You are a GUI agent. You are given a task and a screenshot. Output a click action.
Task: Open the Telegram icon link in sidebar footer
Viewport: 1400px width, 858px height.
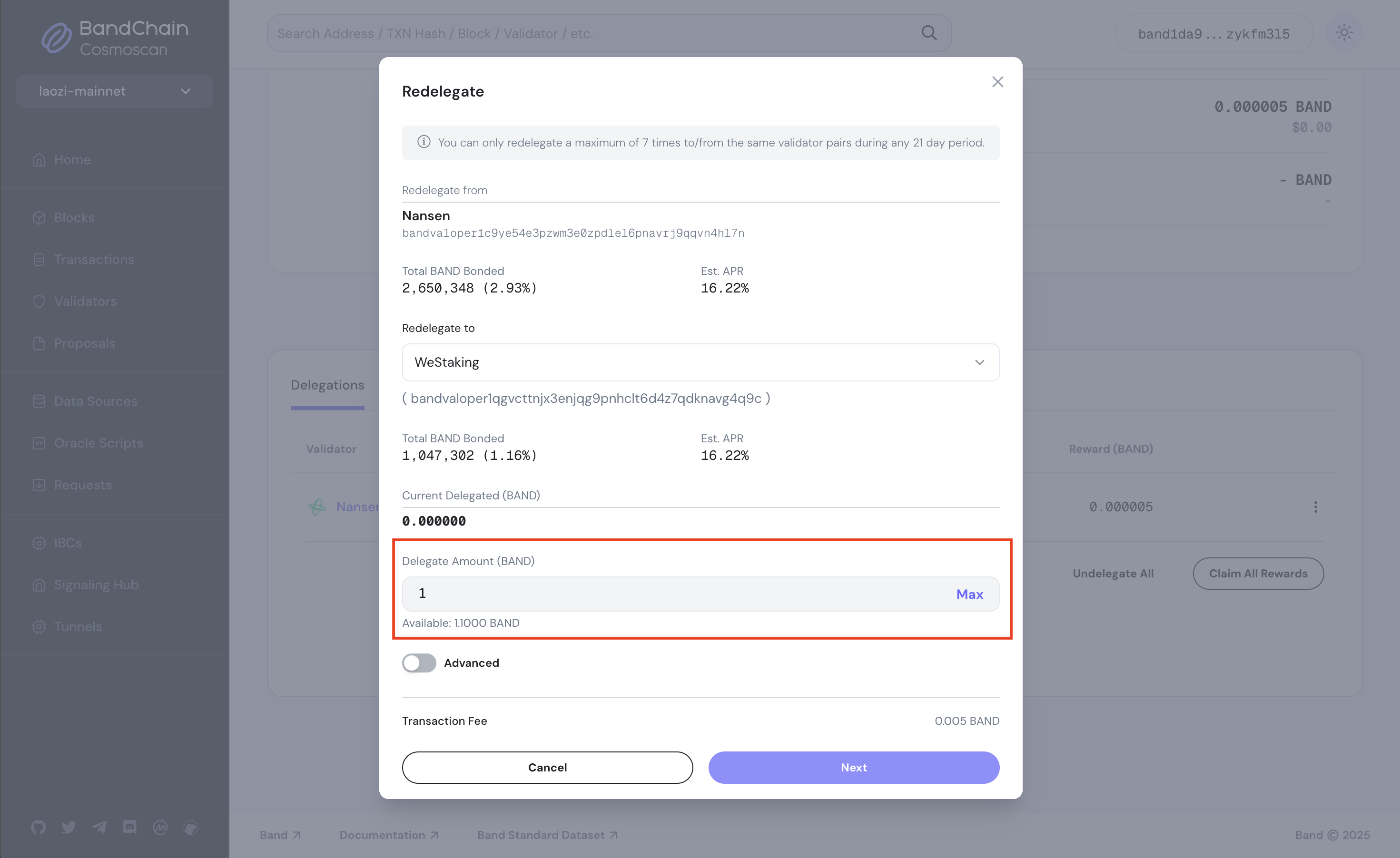pos(99,827)
